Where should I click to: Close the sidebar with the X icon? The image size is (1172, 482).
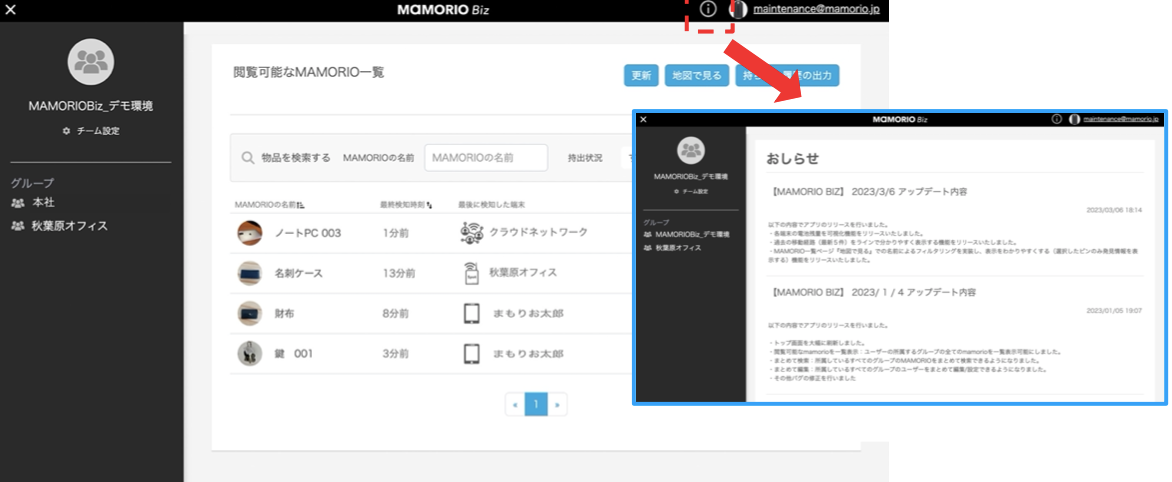(10, 10)
